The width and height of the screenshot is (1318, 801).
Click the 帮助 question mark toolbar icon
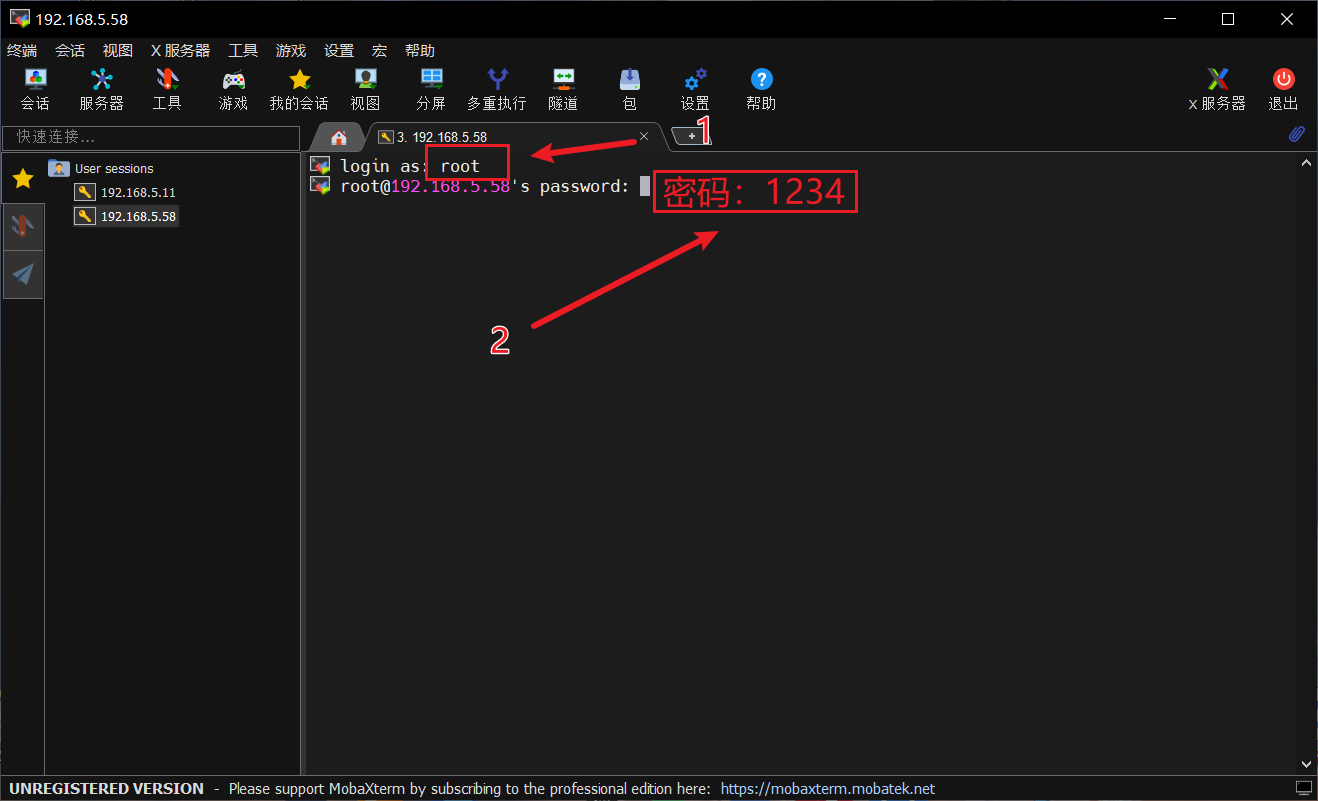tap(761, 89)
